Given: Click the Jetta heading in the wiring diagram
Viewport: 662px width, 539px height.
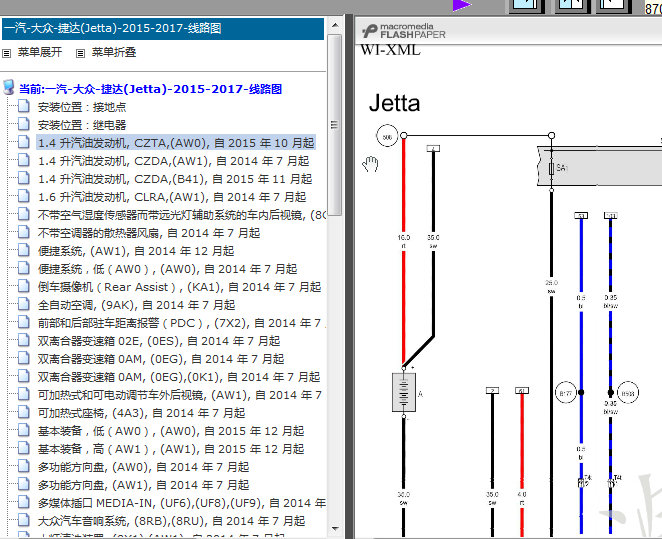Looking at the screenshot, I should click(x=394, y=103).
